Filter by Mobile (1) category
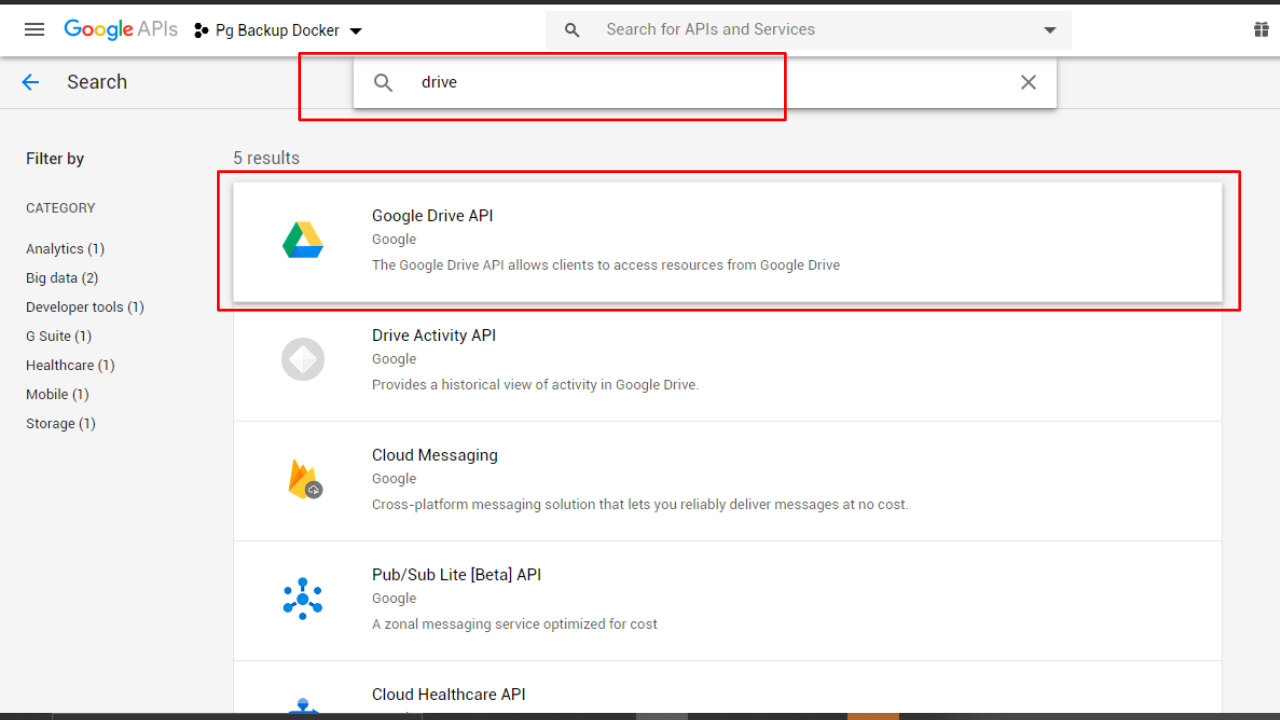The width and height of the screenshot is (1280, 720). click(x=57, y=394)
